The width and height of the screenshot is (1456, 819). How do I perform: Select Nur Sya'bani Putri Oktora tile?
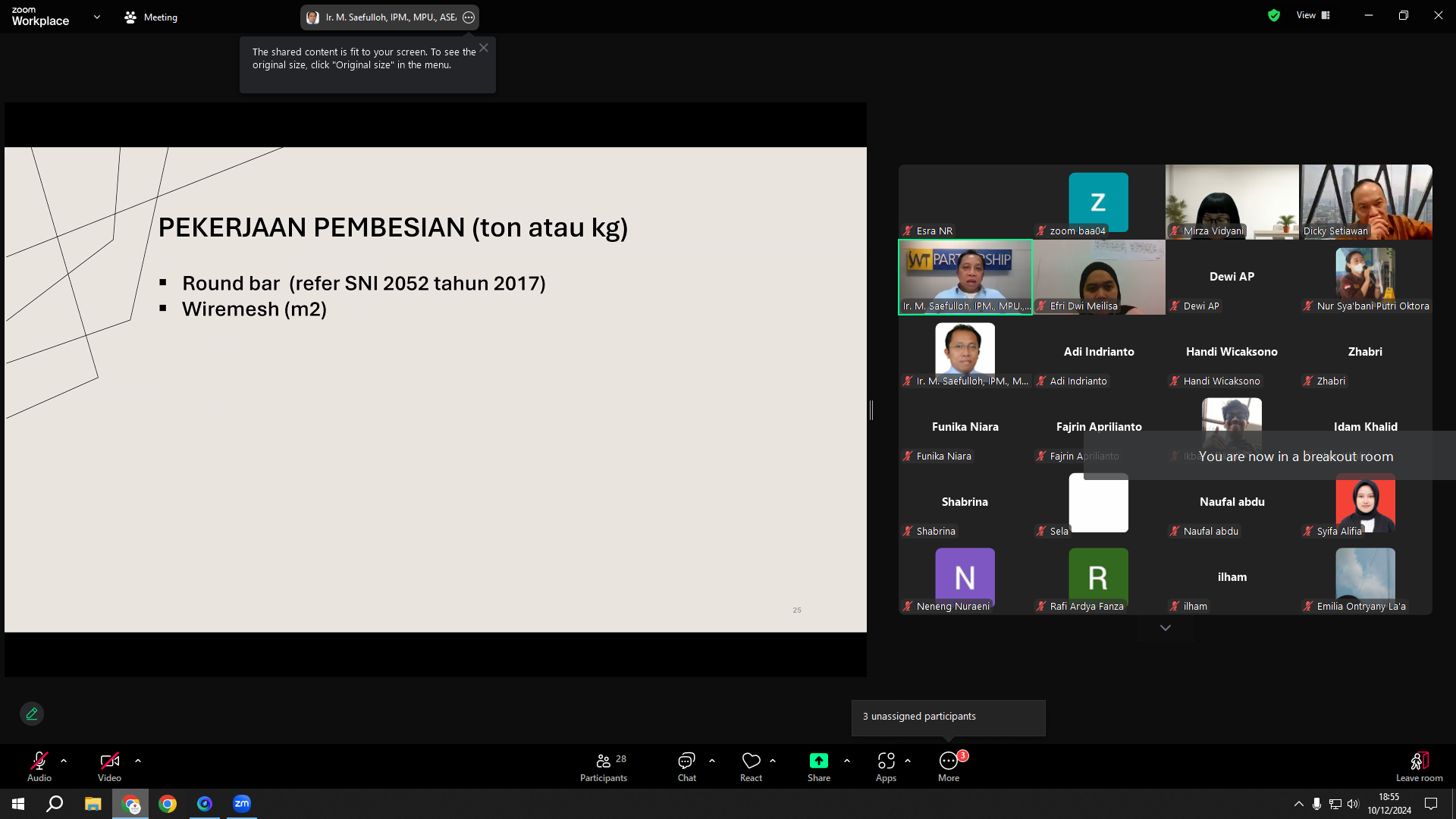tap(1367, 277)
